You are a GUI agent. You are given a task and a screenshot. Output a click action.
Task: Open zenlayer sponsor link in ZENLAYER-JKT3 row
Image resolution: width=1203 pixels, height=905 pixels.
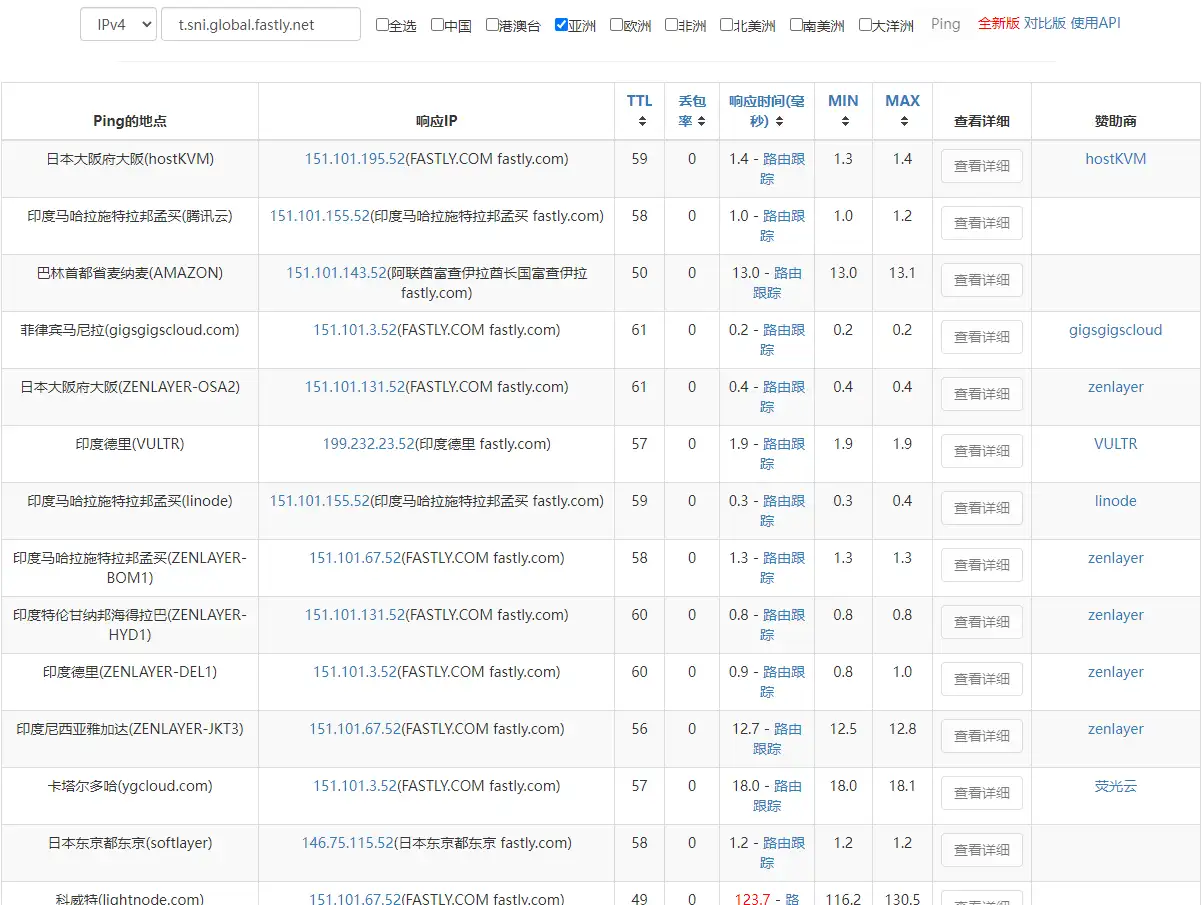point(1115,729)
